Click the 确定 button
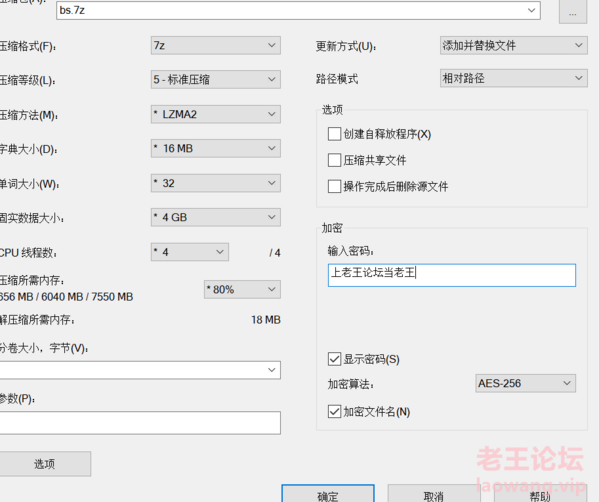 pos(328,494)
